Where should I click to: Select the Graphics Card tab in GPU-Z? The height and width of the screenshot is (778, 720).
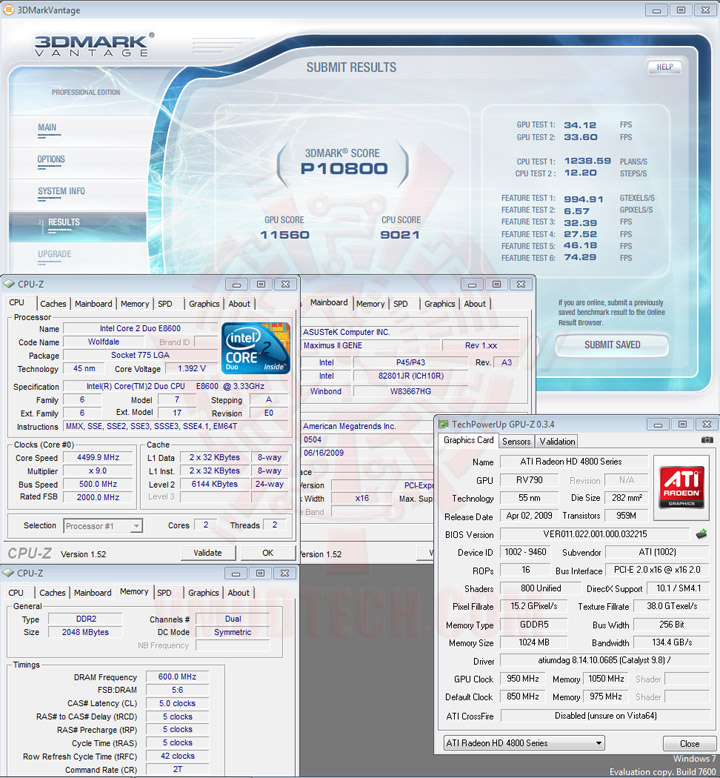pos(468,440)
